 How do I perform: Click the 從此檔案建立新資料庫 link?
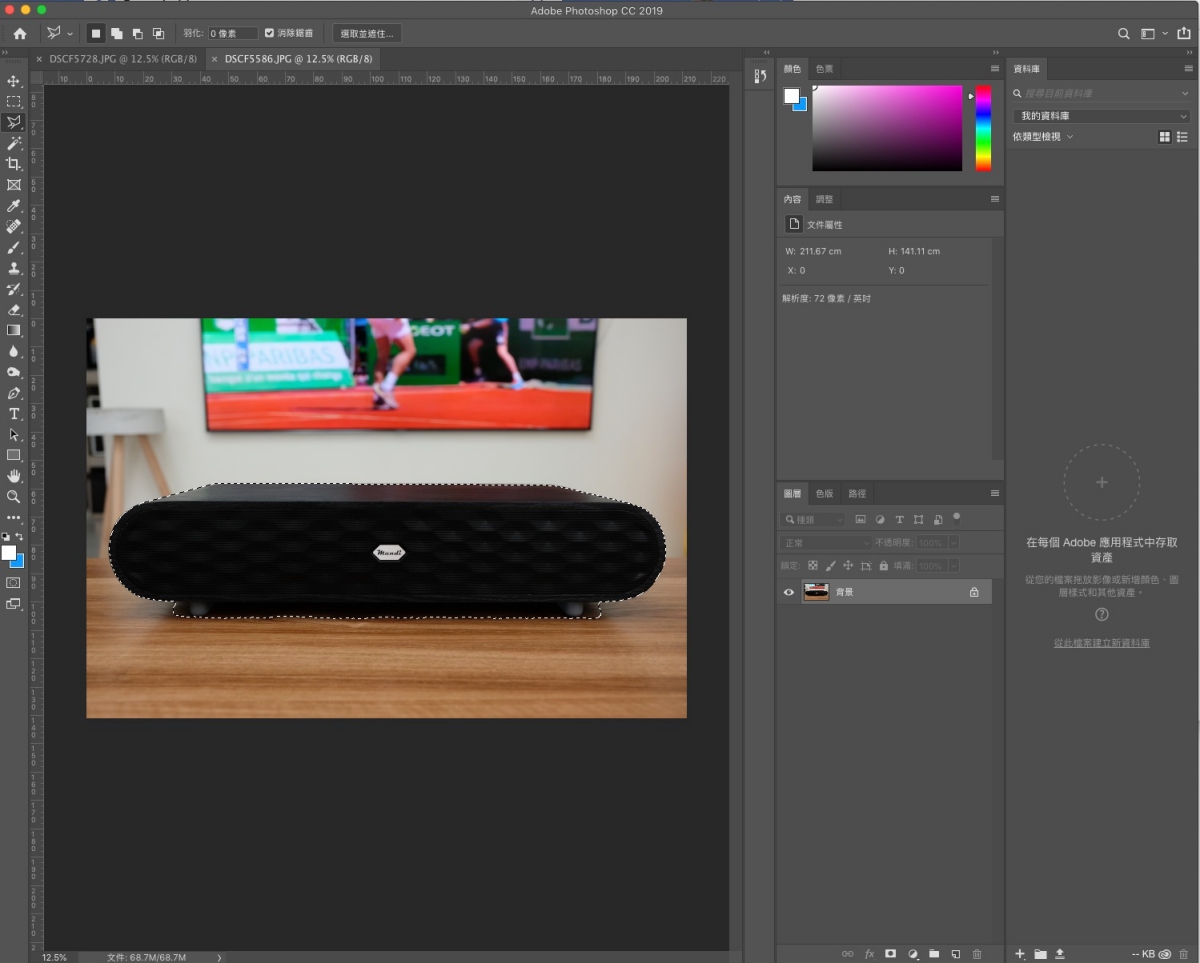pyautogui.click(x=1101, y=643)
